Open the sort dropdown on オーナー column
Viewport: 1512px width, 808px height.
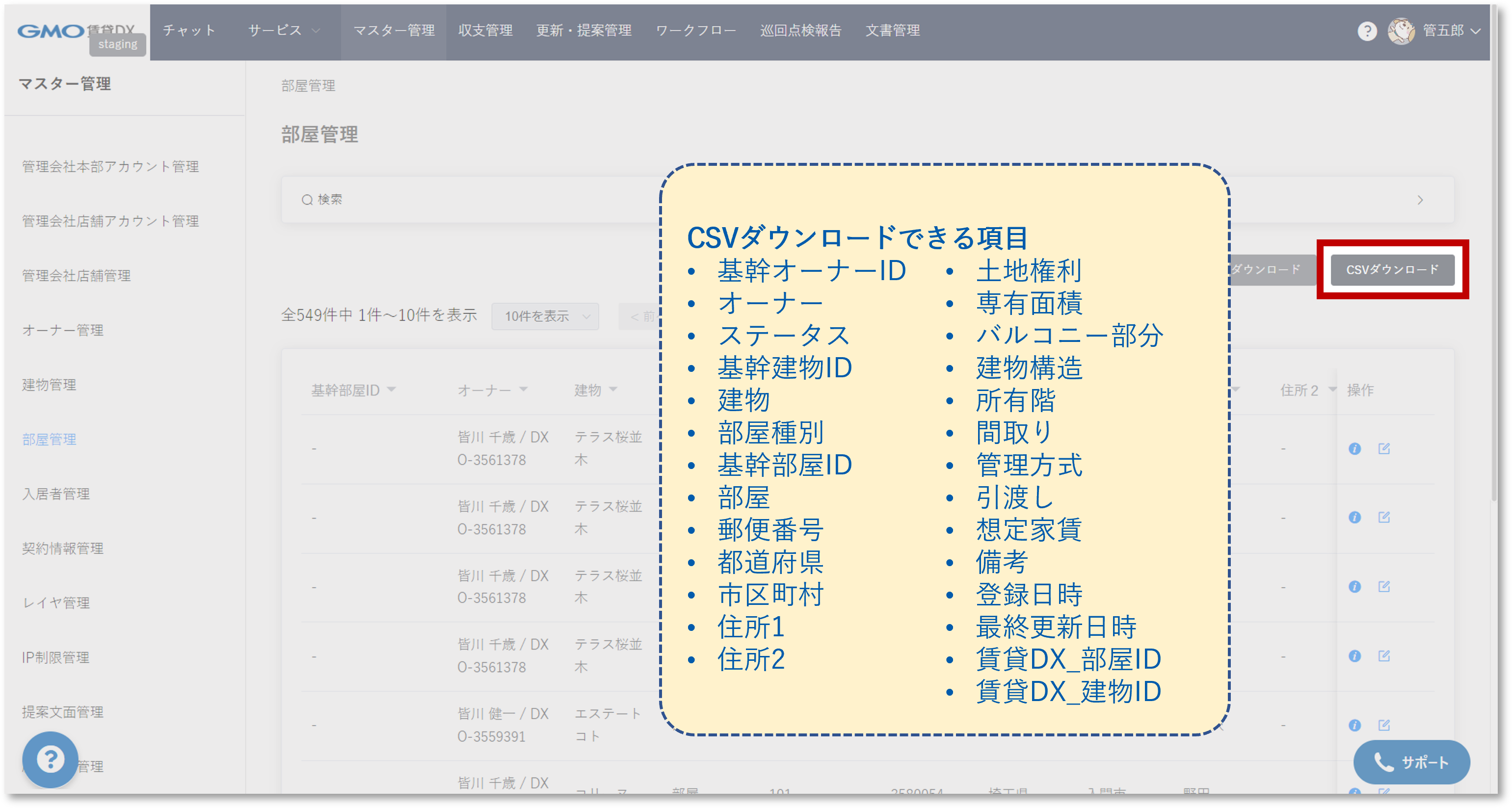(x=524, y=389)
